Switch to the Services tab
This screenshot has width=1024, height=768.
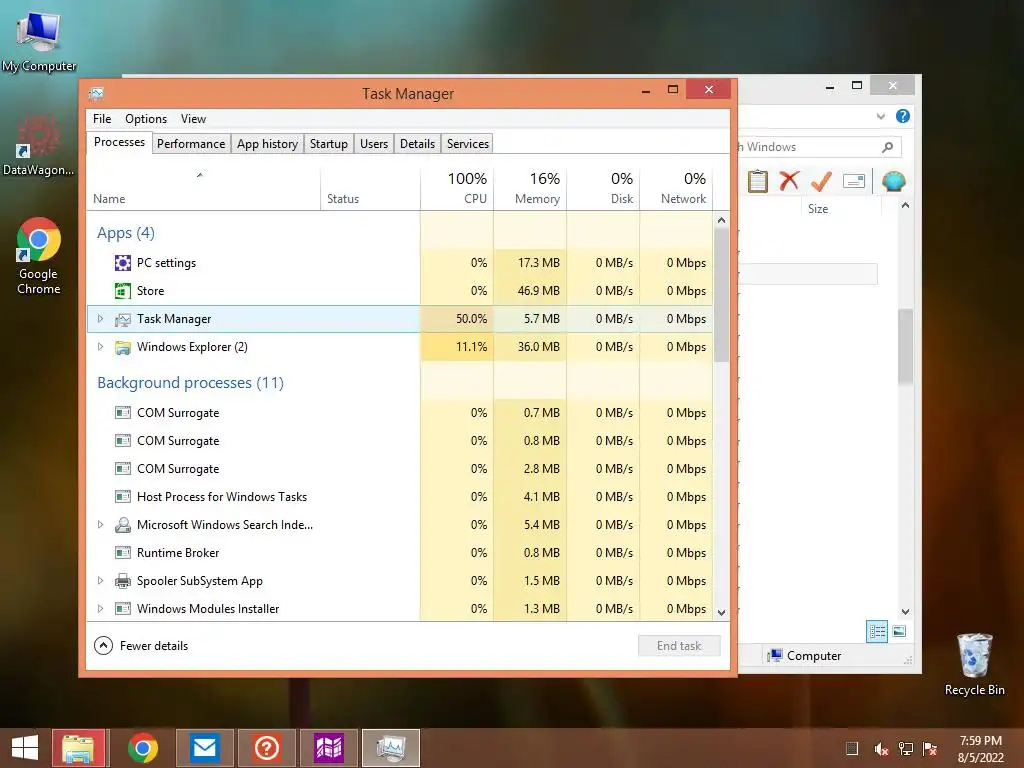click(x=468, y=144)
